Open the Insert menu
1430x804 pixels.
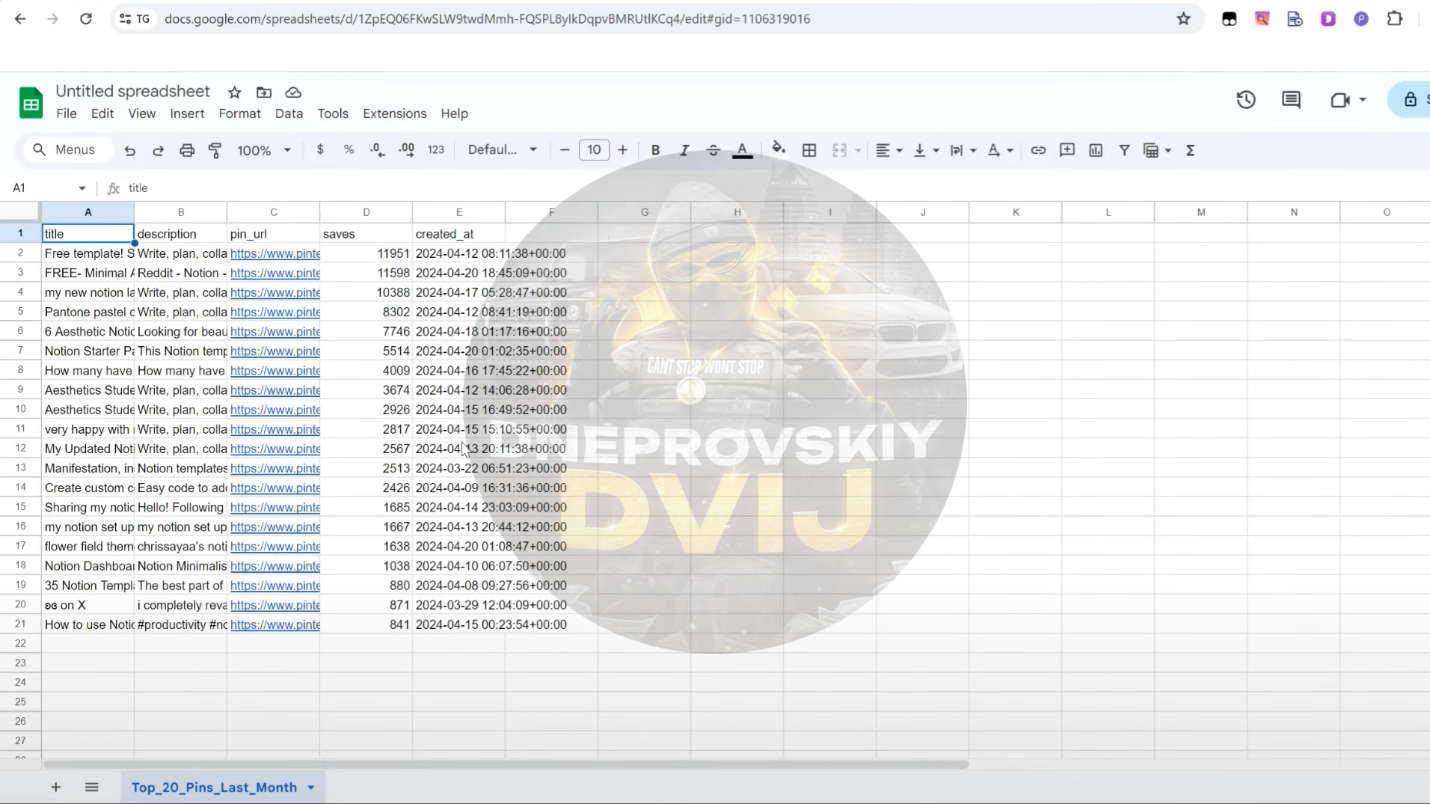[x=187, y=114]
